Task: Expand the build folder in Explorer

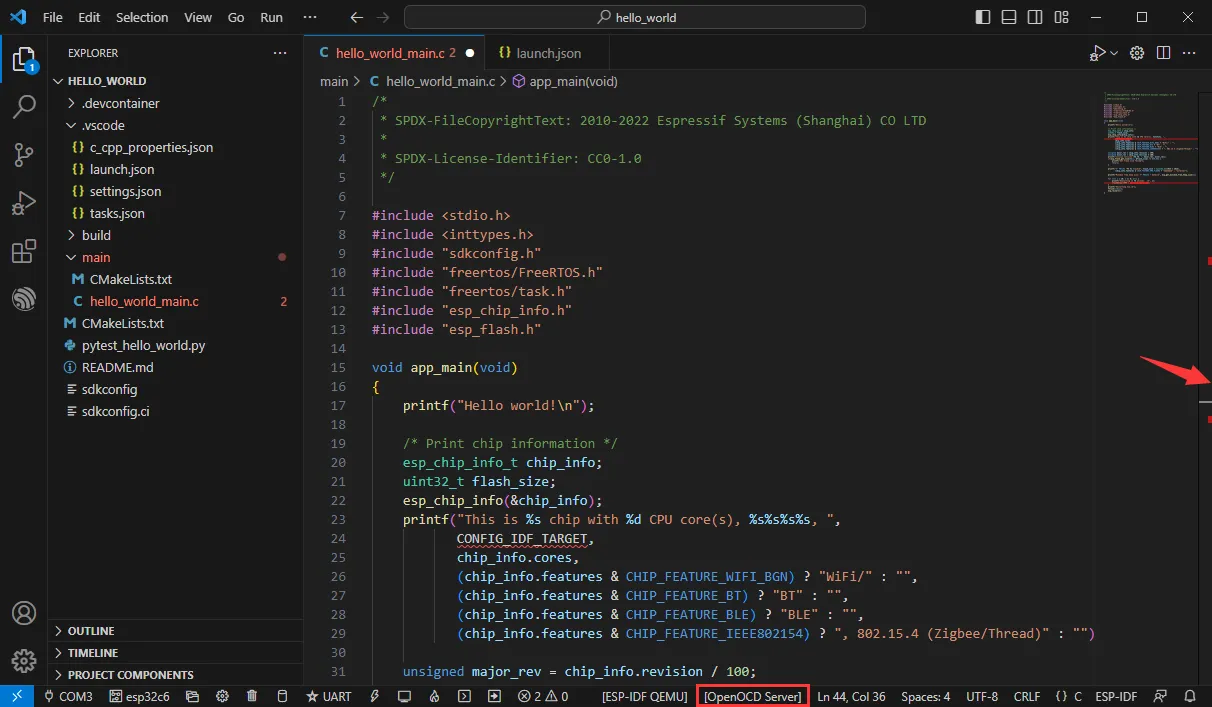Action: tap(96, 235)
